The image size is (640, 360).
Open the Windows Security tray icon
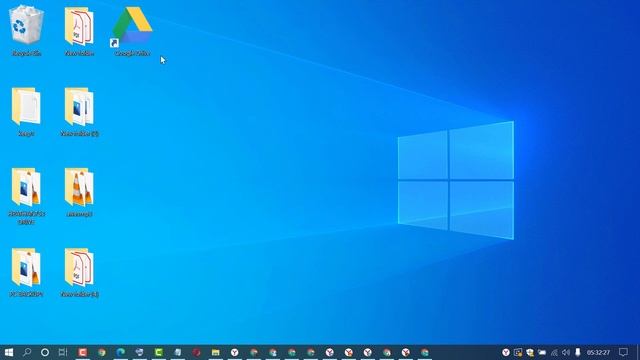pyautogui.click(x=530, y=352)
